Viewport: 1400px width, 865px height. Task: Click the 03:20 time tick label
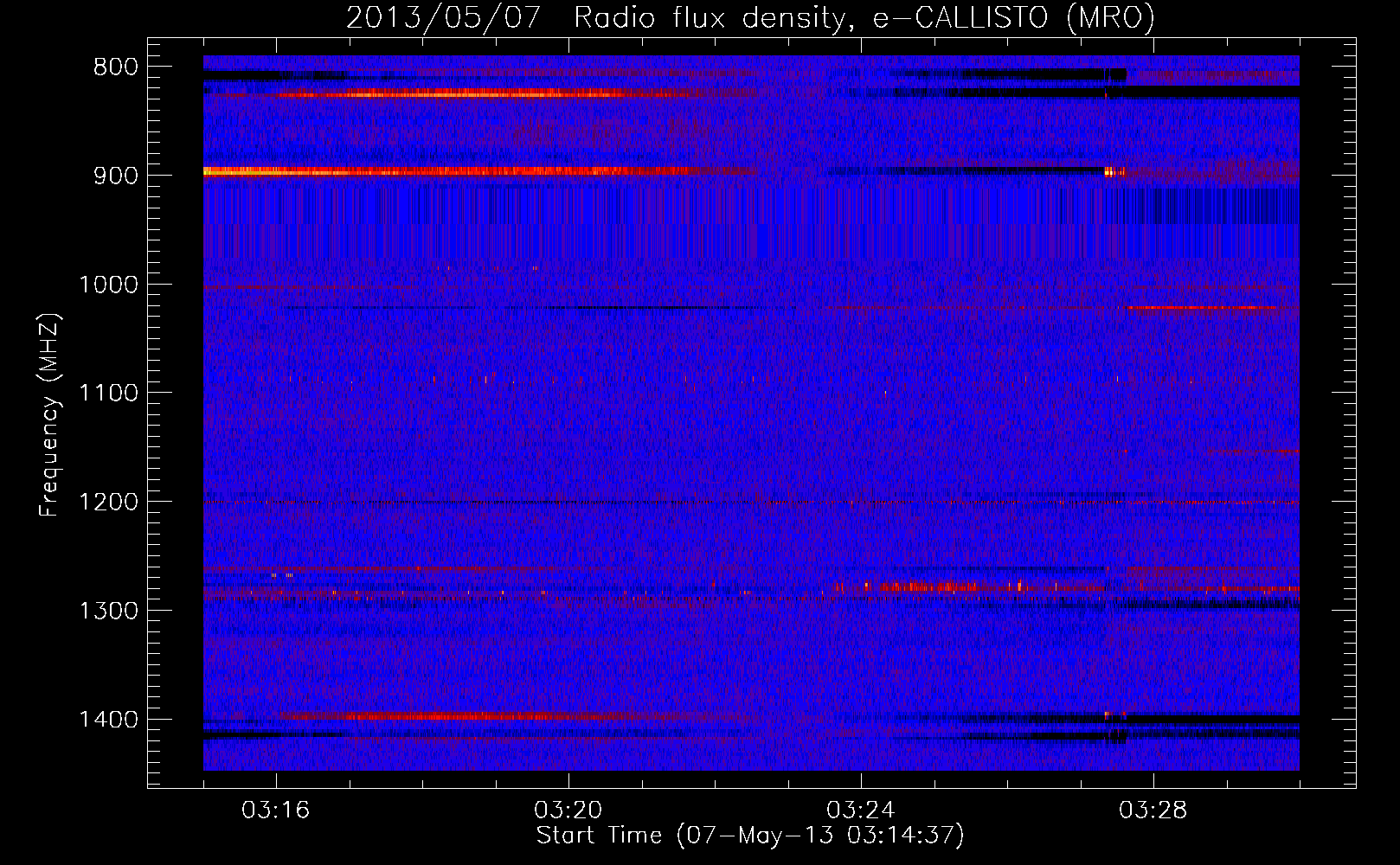click(x=568, y=811)
